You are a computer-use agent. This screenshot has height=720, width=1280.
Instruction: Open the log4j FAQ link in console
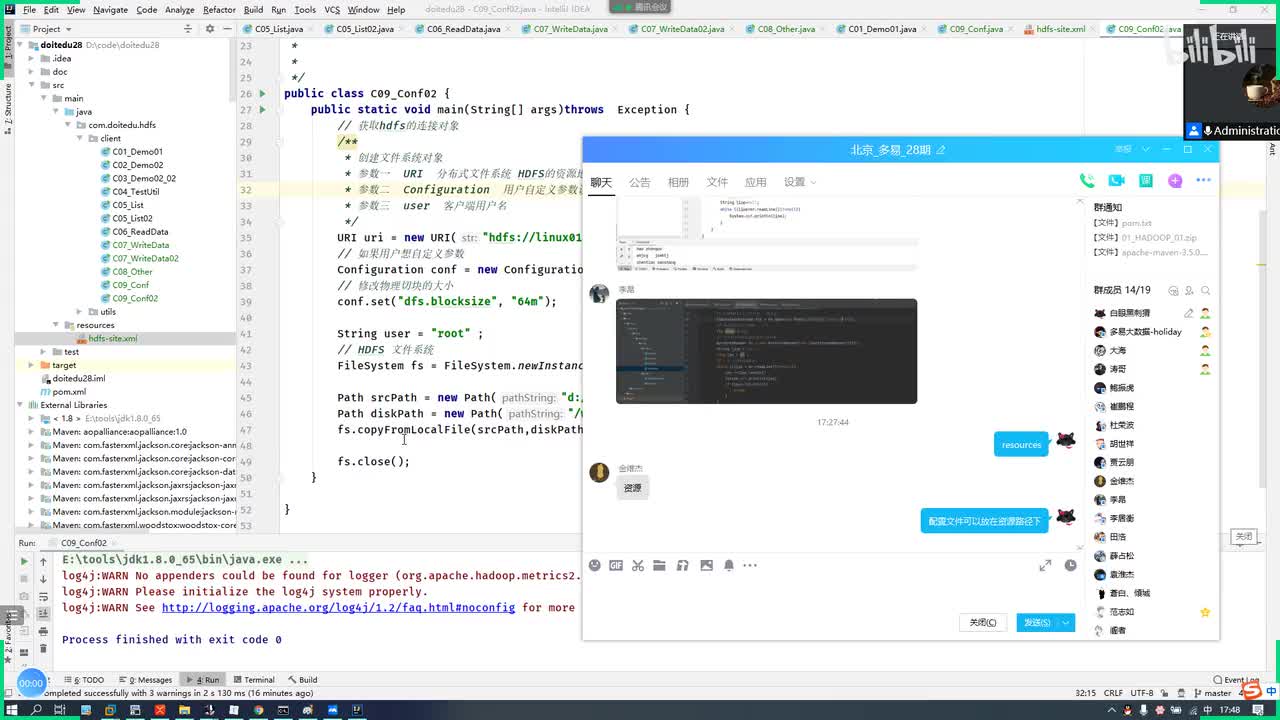[x=338, y=608]
